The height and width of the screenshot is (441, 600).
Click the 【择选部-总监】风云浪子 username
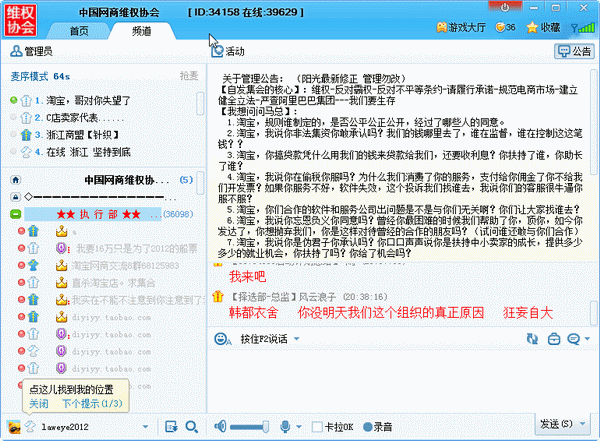283,297
